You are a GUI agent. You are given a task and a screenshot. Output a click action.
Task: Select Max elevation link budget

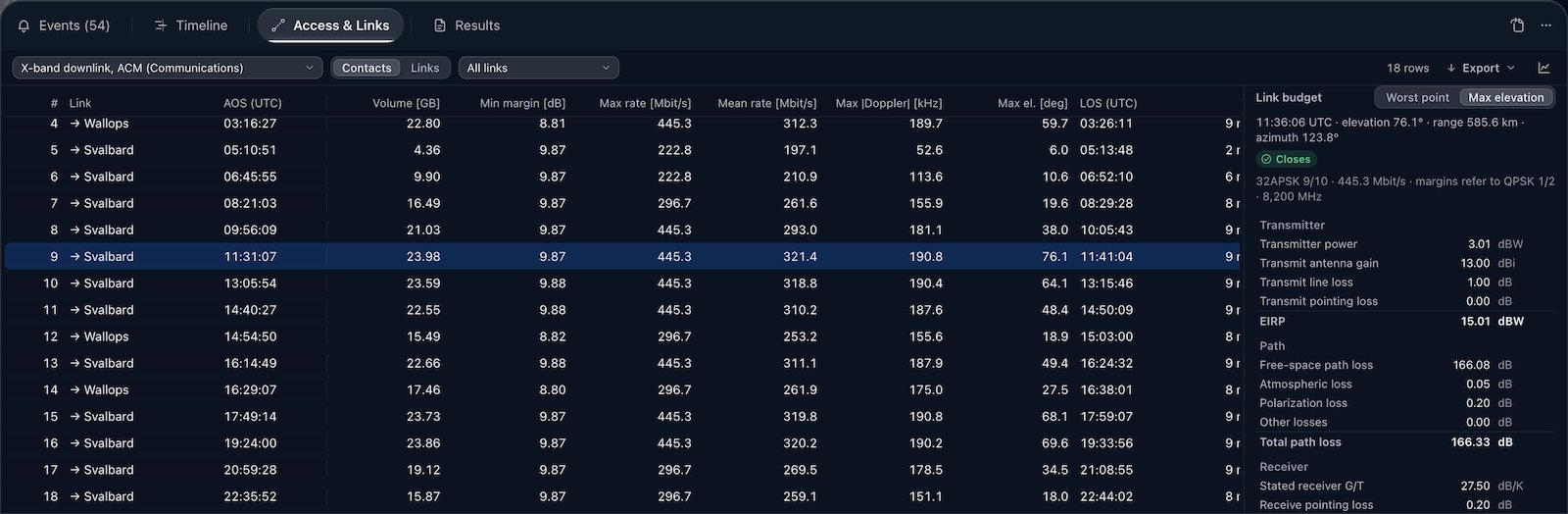click(1506, 97)
